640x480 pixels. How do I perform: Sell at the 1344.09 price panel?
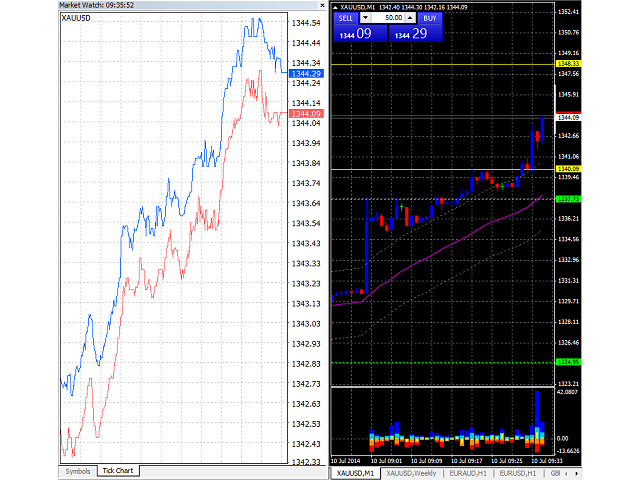point(360,33)
